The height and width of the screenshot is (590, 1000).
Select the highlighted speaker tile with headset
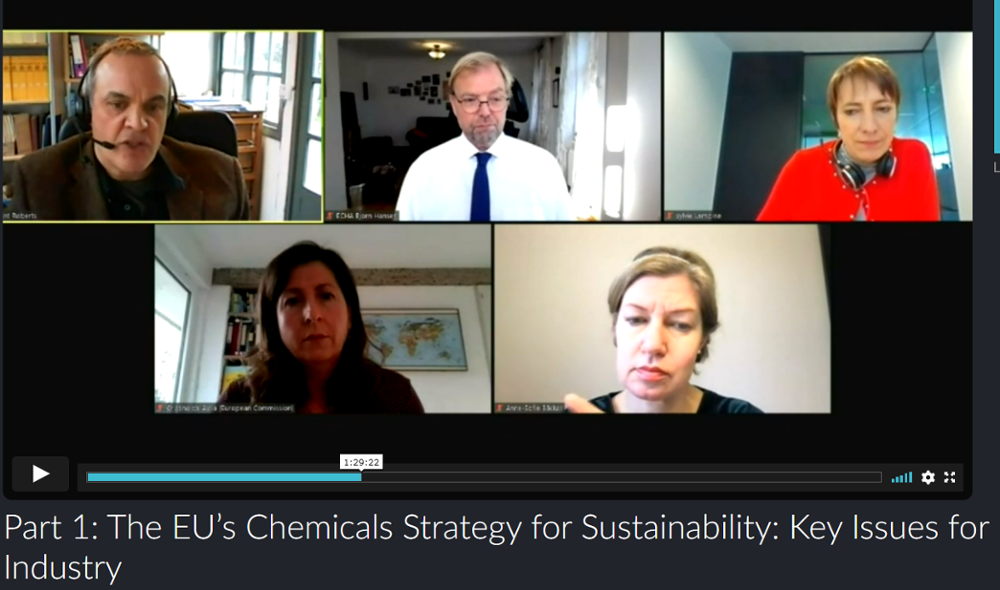[x=163, y=126]
